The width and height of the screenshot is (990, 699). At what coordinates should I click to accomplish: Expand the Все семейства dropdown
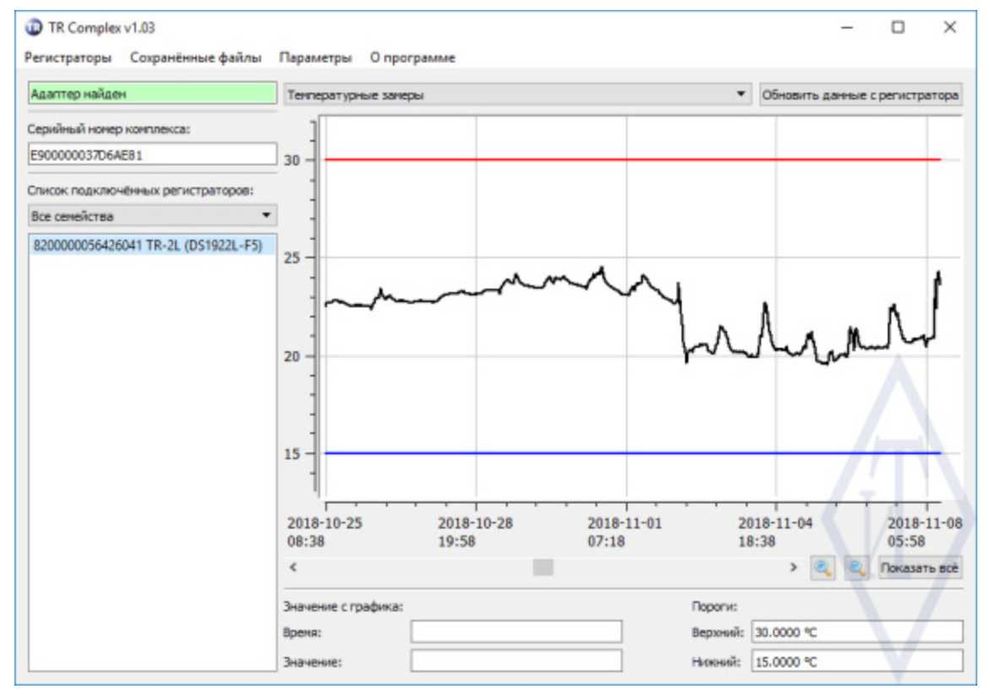[152, 216]
